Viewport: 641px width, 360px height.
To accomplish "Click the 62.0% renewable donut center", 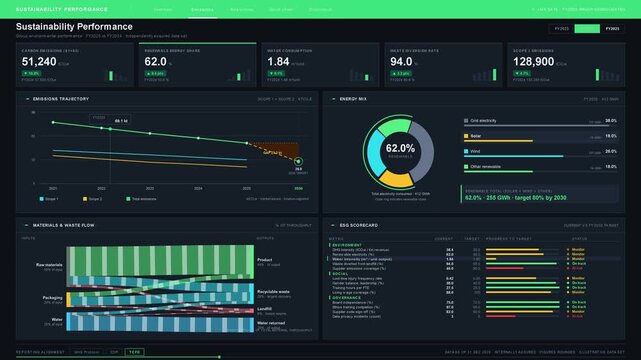I will click(400, 150).
